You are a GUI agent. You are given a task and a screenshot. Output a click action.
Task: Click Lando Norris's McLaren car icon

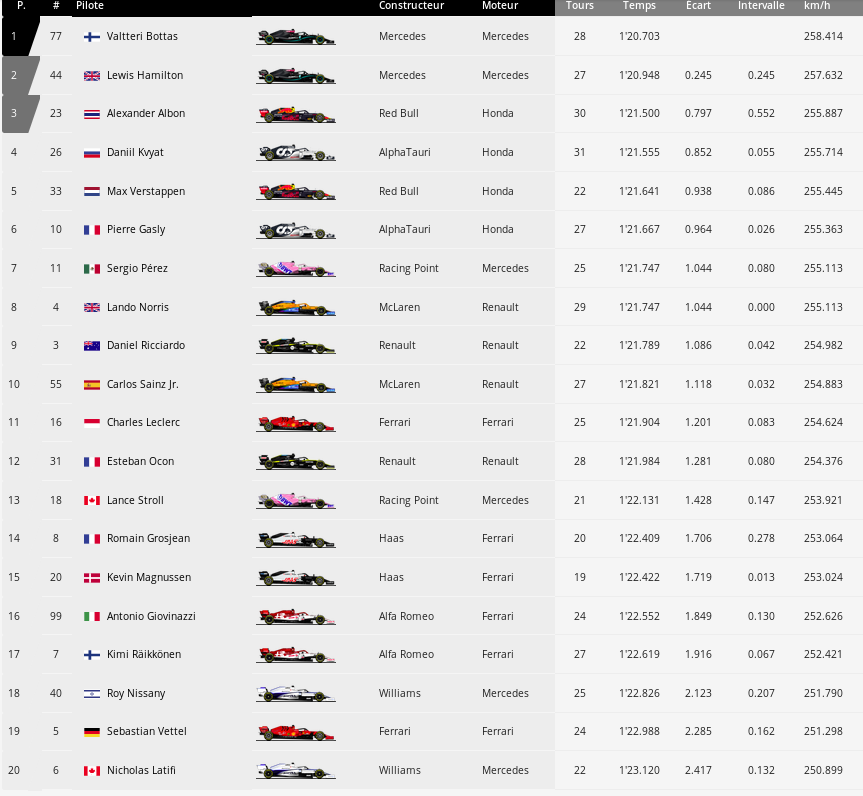pos(297,308)
